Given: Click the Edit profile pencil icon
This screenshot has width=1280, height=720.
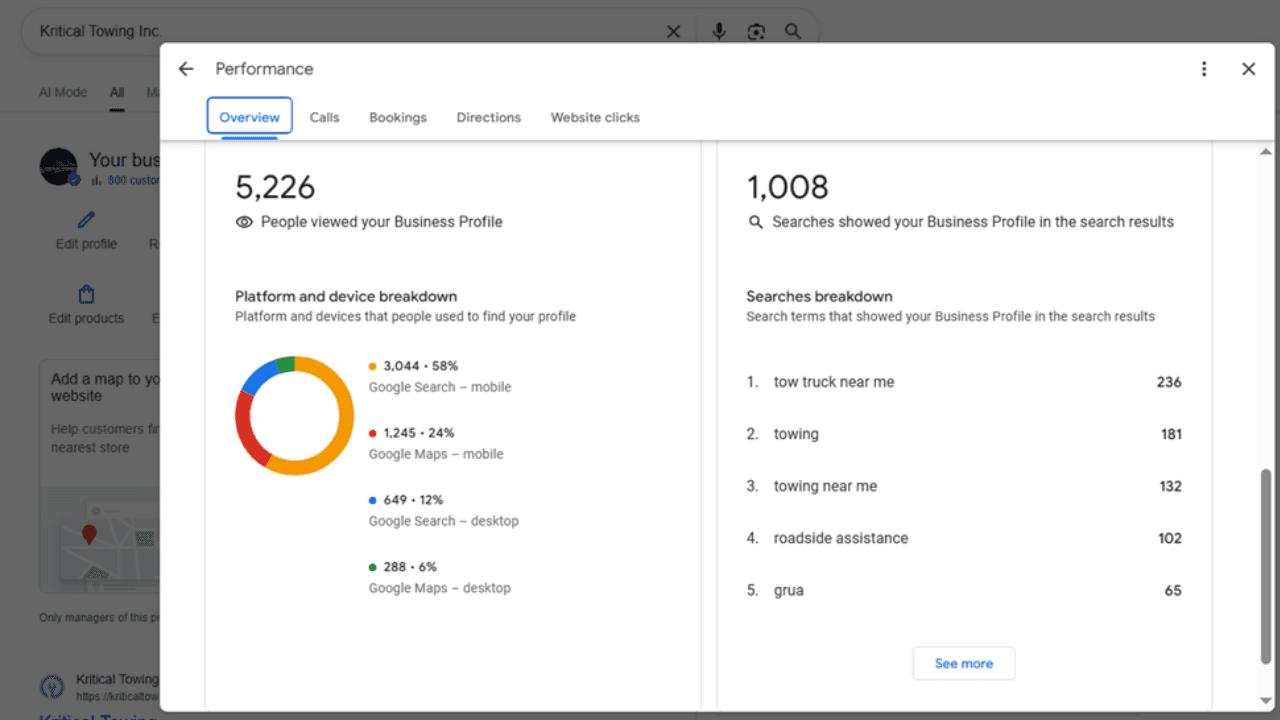Looking at the screenshot, I should click(87, 220).
